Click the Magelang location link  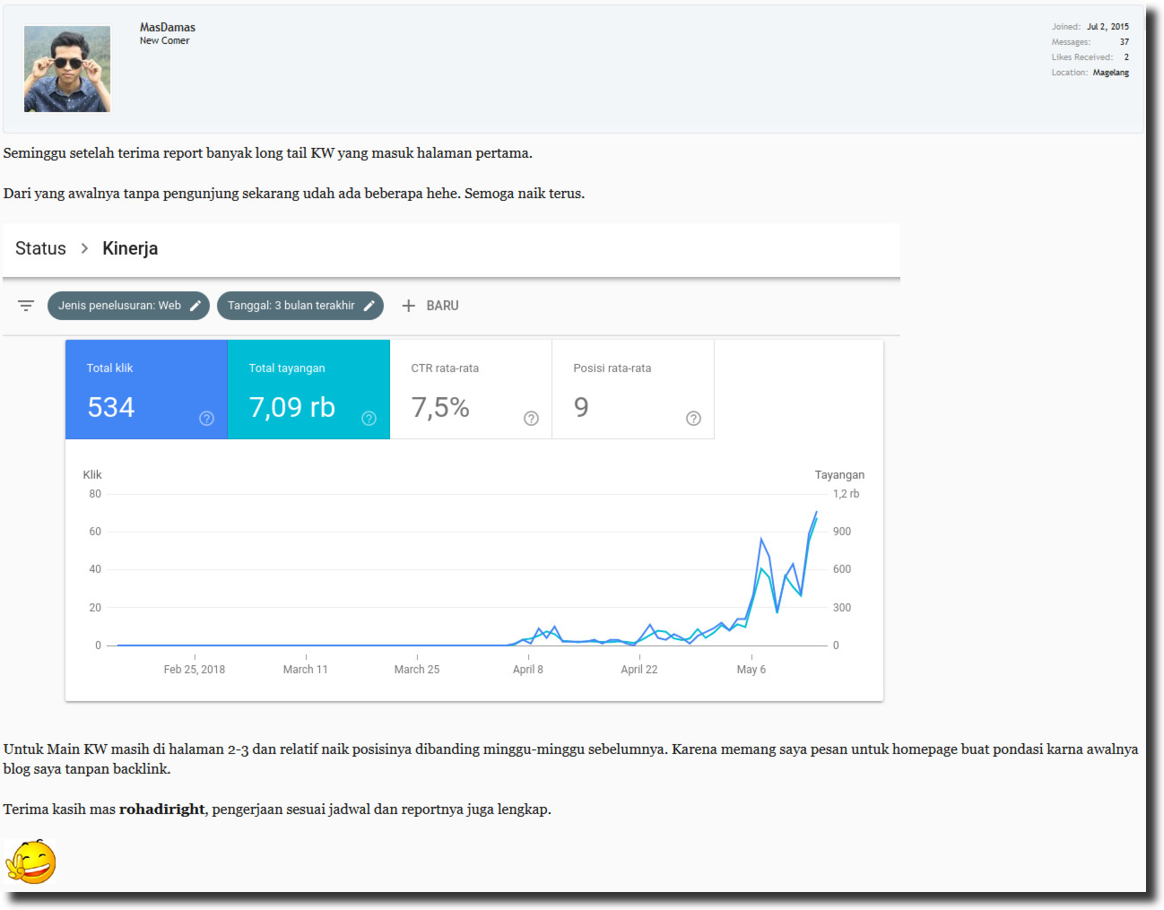point(1111,73)
